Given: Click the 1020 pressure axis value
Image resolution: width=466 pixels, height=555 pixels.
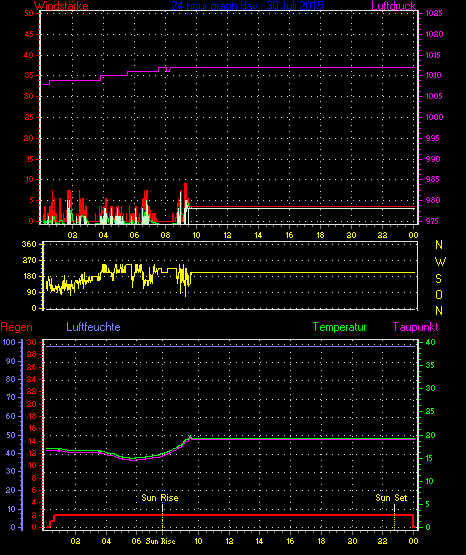Looking at the screenshot, I should click(x=434, y=34).
